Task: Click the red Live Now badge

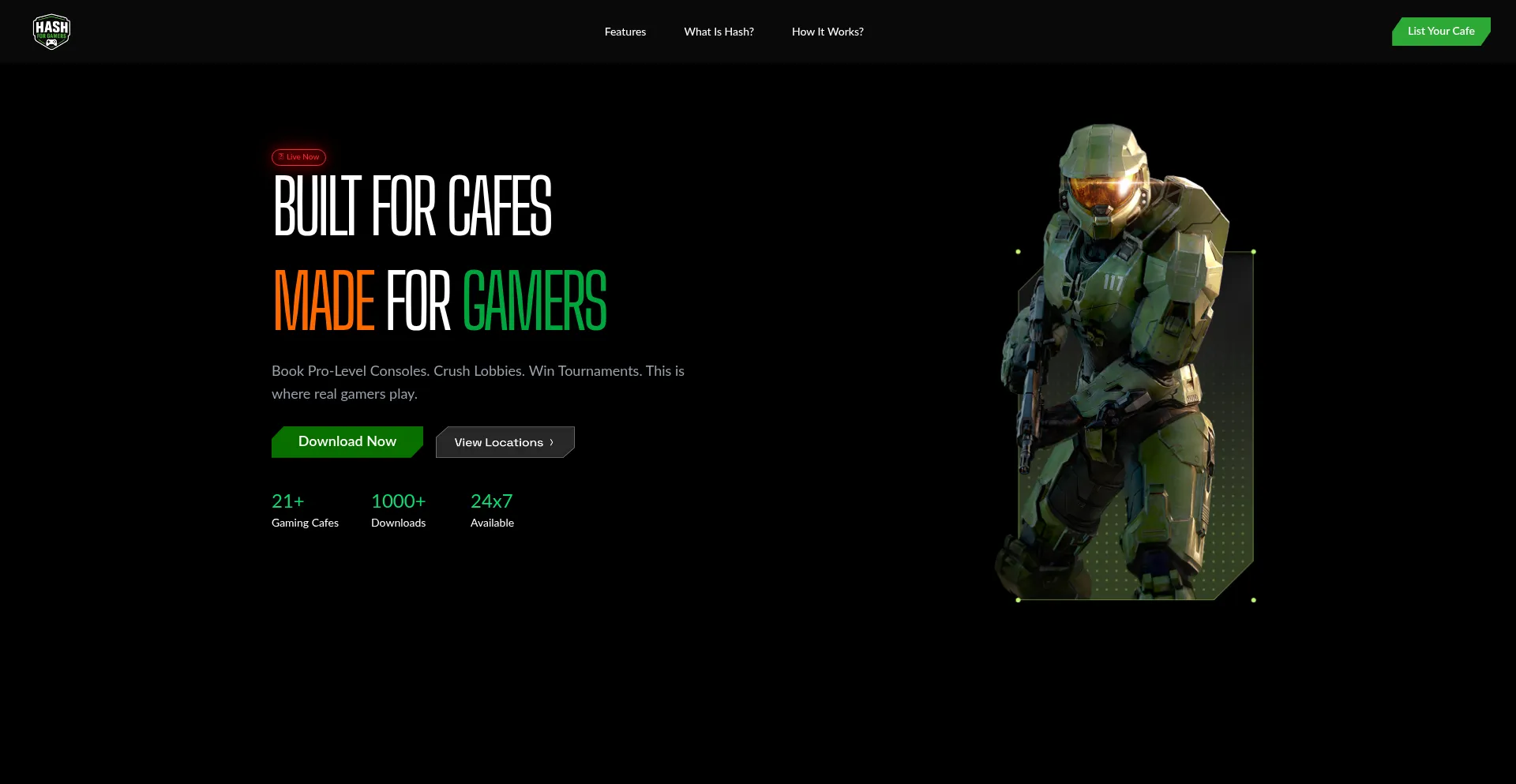Action: tap(298, 157)
